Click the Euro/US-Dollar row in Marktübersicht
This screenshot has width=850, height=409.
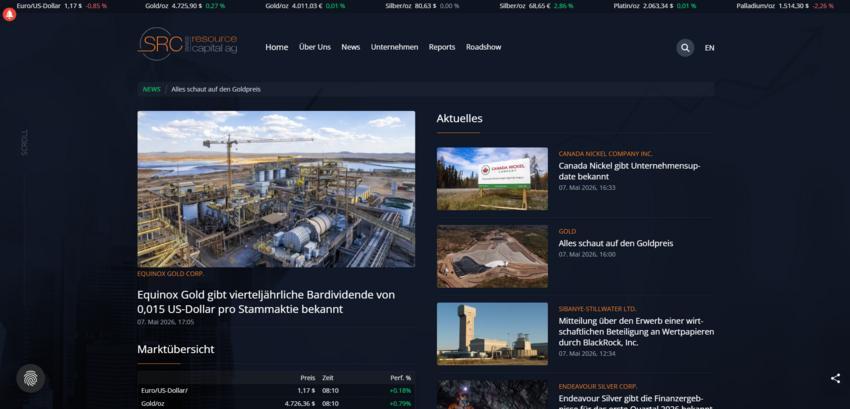[276, 391]
